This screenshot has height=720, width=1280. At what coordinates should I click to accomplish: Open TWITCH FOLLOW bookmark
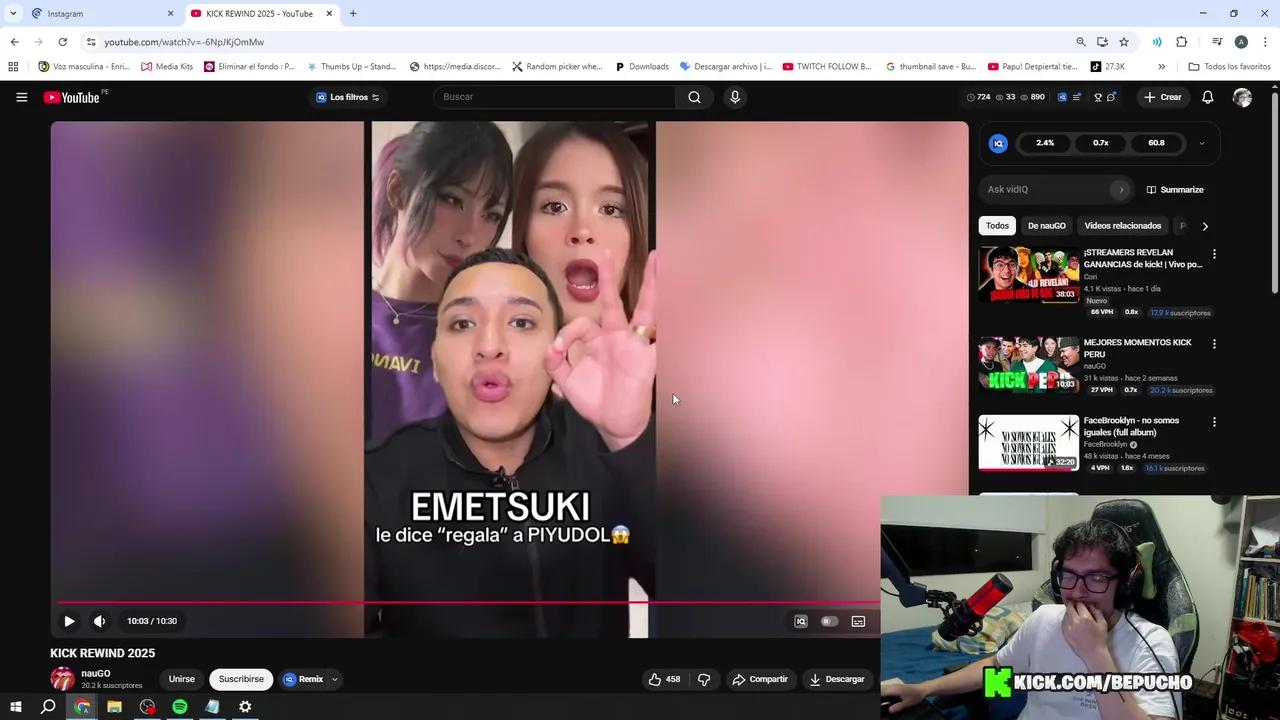pyautogui.click(x=827, y=67)
